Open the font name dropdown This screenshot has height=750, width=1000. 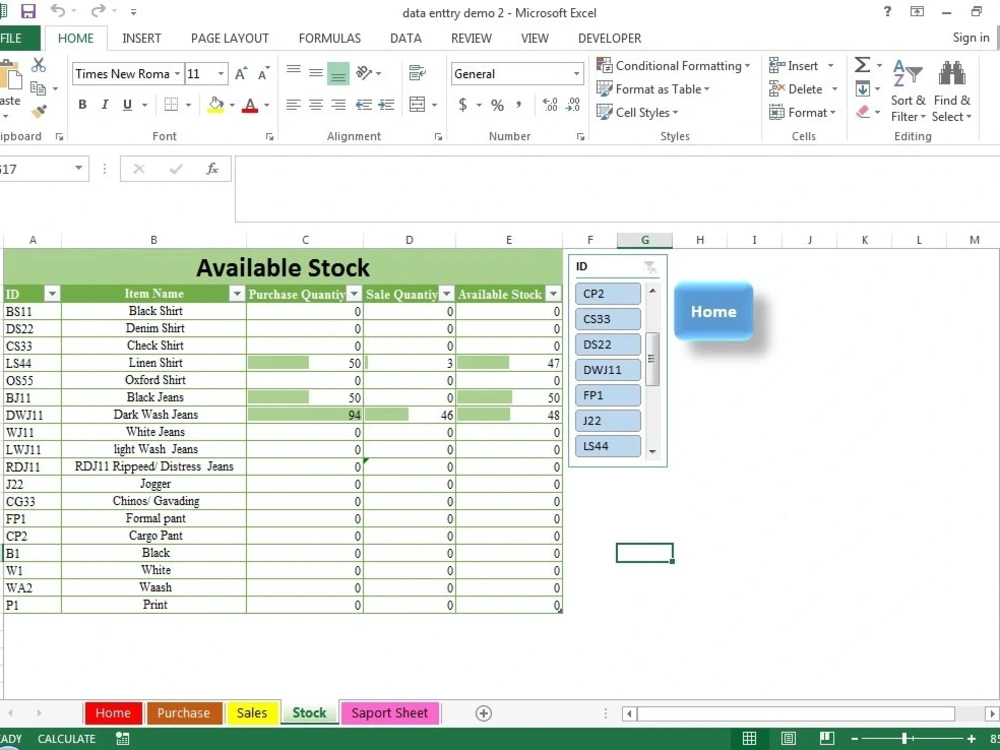click(x=177, y=74)
